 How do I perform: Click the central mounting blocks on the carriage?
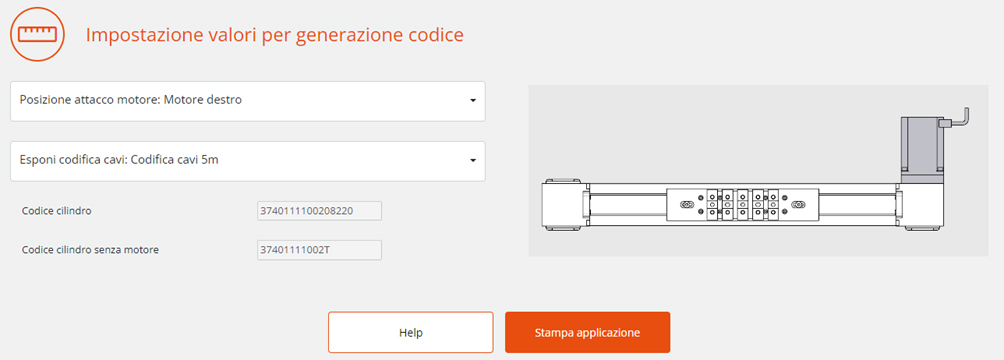tap(743, 205)
